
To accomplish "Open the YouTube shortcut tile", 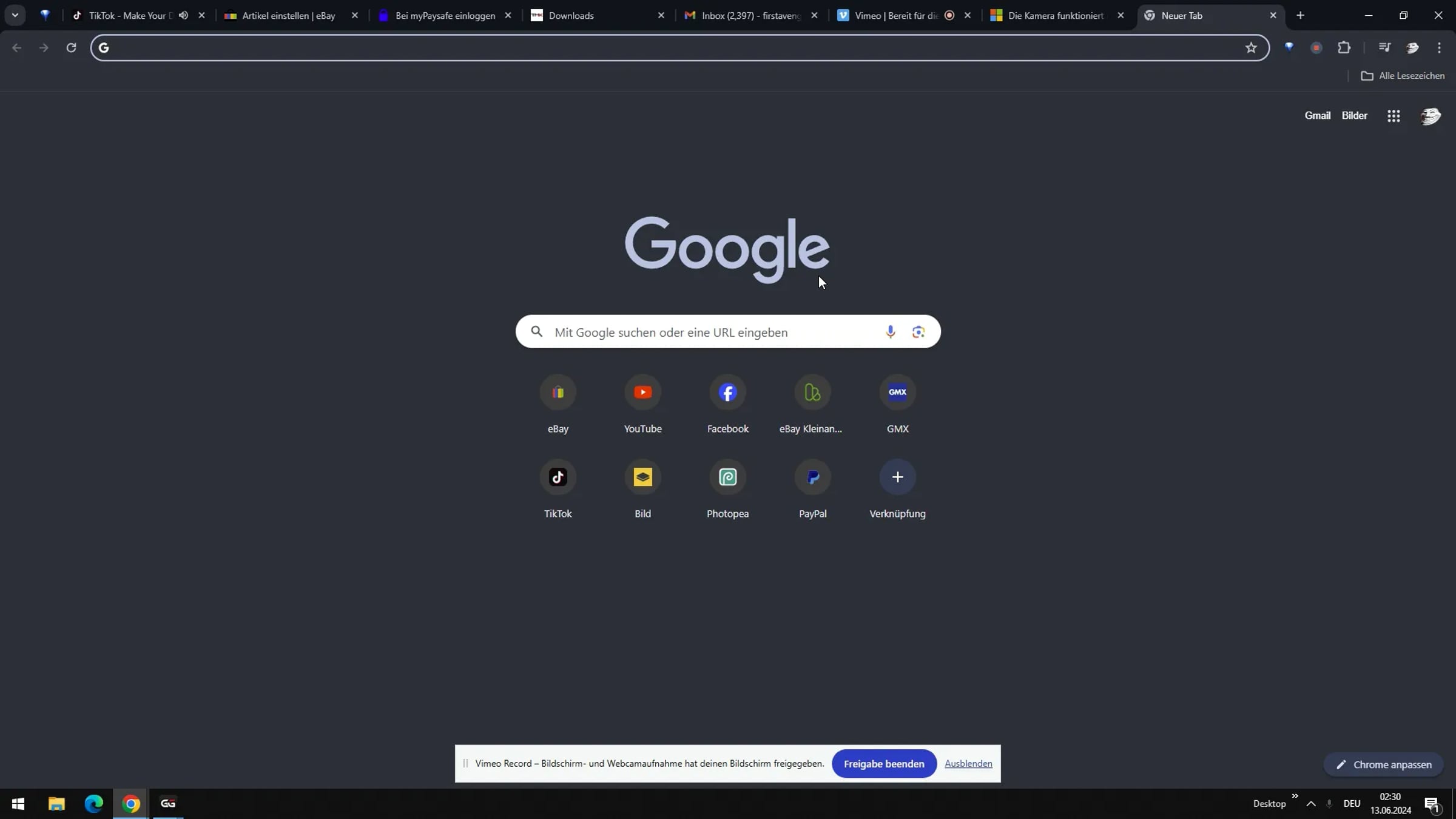I will click(x=642, y=393).
